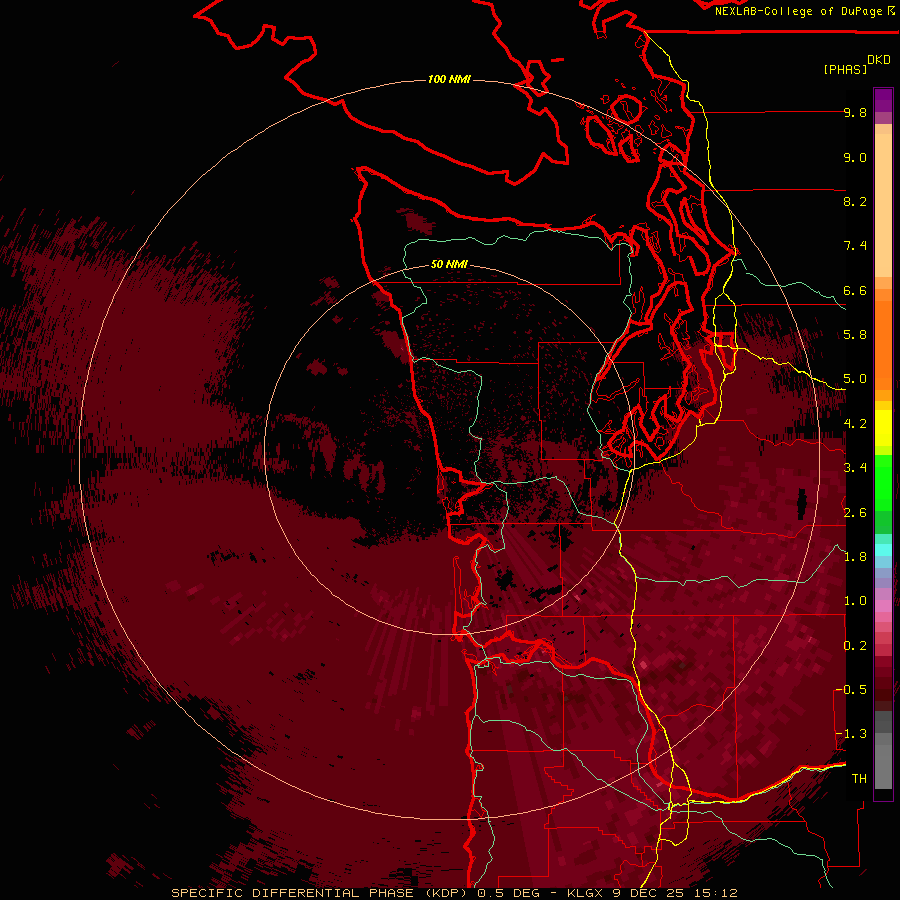The width and height of the screenshot is (900, 900).
Task: Click the 1.0 legend value
Action: point(855,601)
